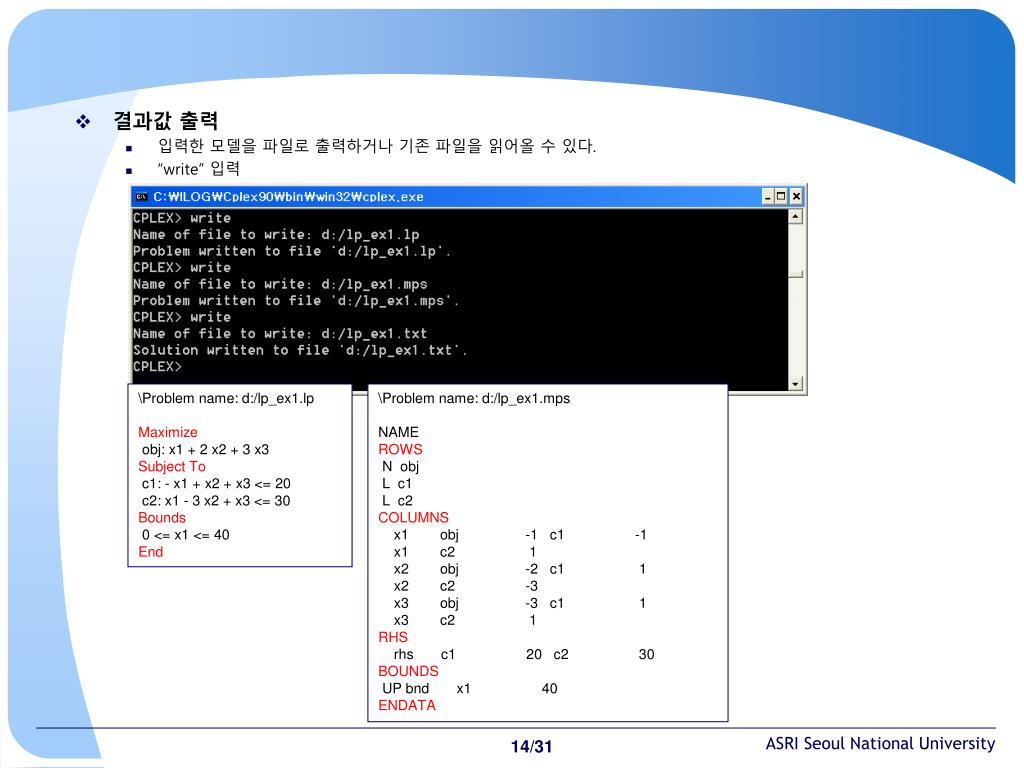This screenshot has height=768, width=1024.
Task: Click the 'N obj' row entry
Action: coord(400,466)
